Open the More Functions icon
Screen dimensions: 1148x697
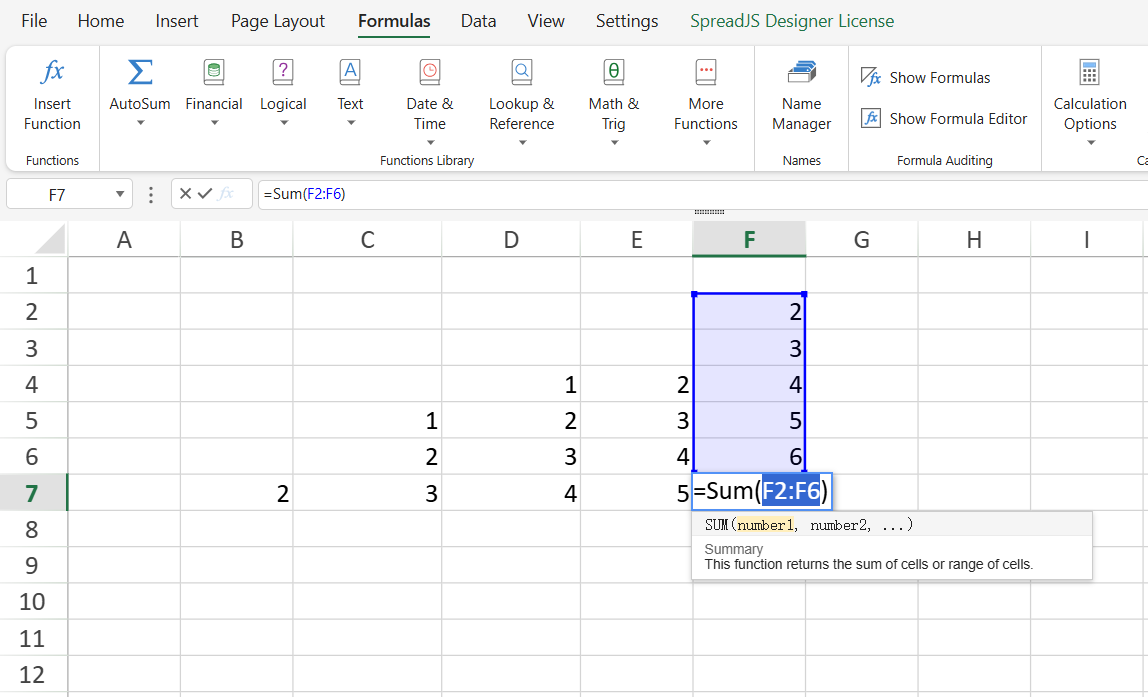pyautogui.click(x=706, y=72)
